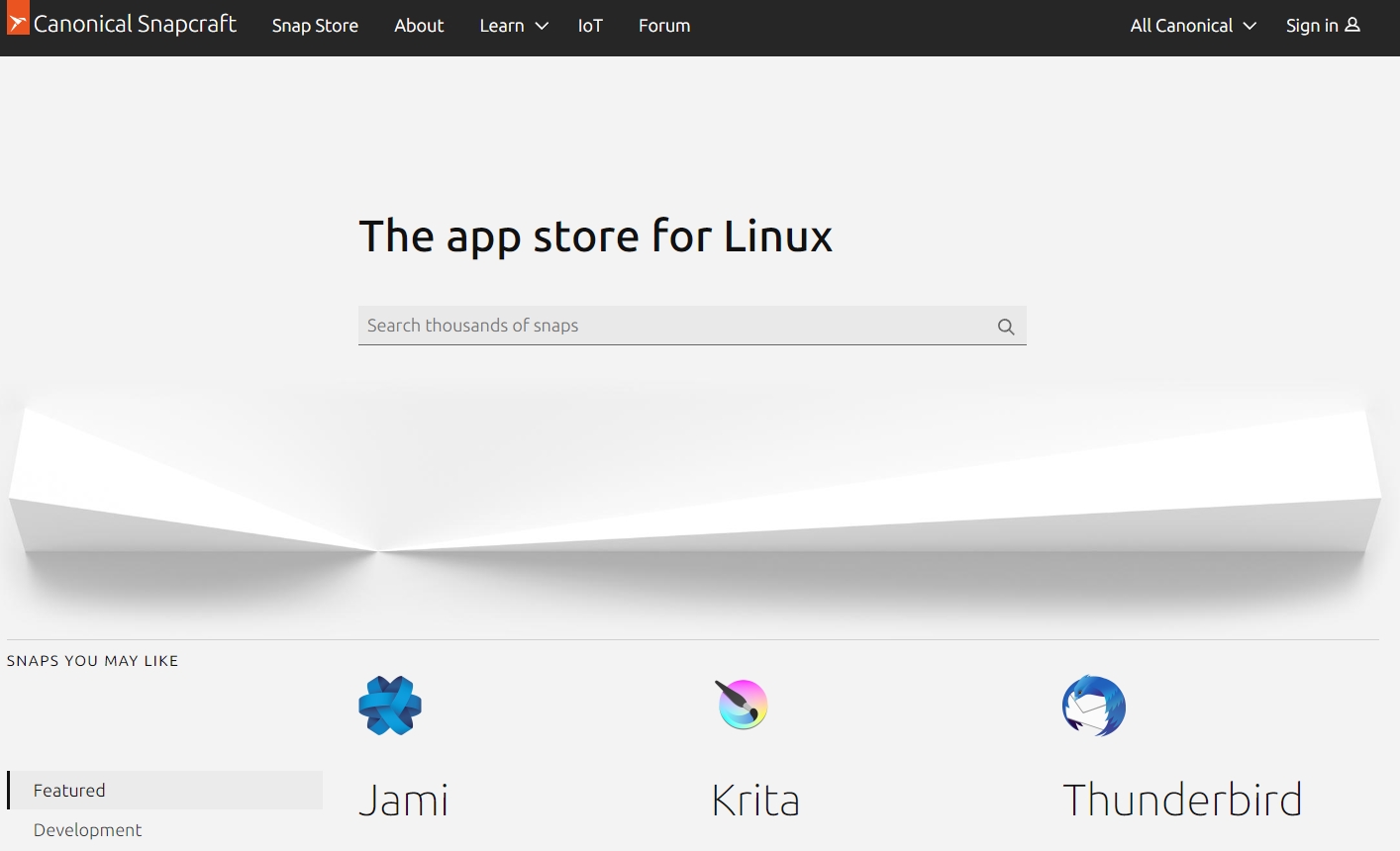Go to the About page

coord(419,26)
